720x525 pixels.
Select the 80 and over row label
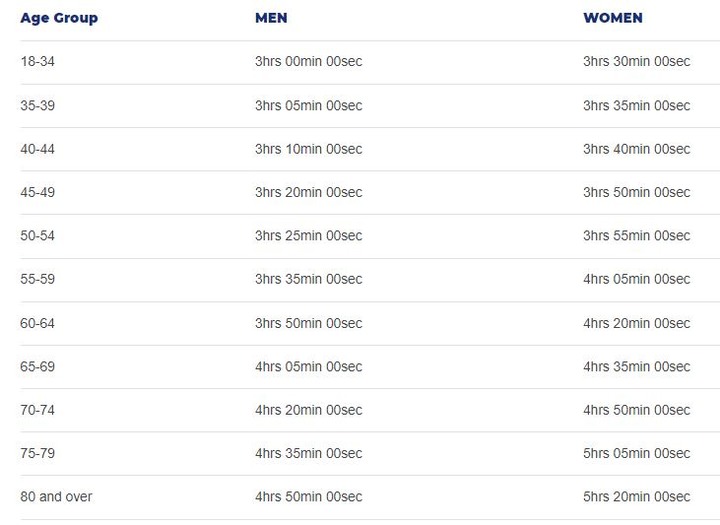point(56,497)
